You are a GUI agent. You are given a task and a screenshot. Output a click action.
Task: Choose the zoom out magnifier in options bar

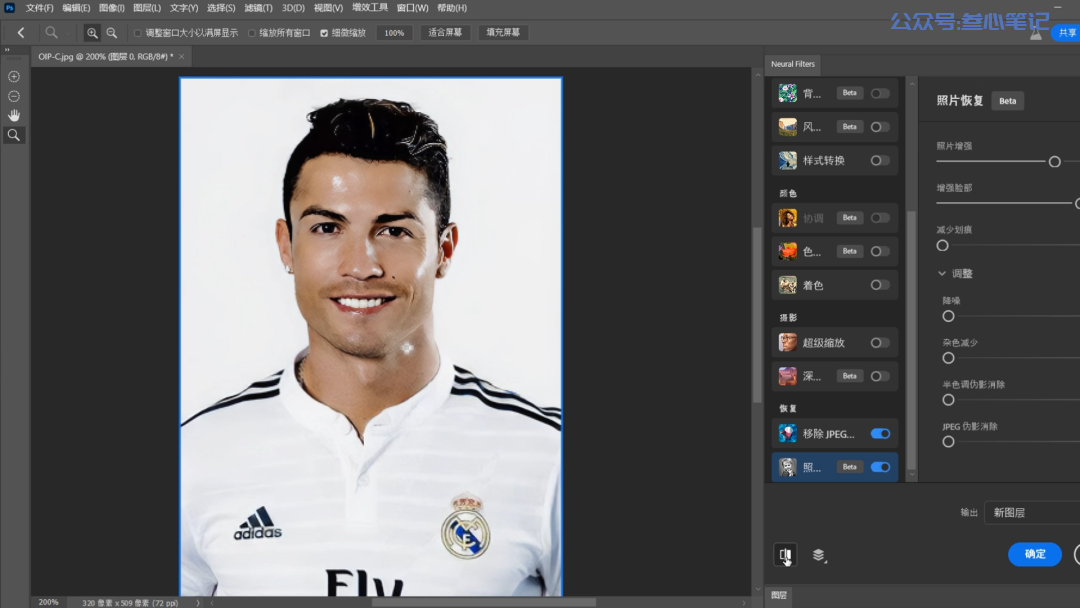111,33
